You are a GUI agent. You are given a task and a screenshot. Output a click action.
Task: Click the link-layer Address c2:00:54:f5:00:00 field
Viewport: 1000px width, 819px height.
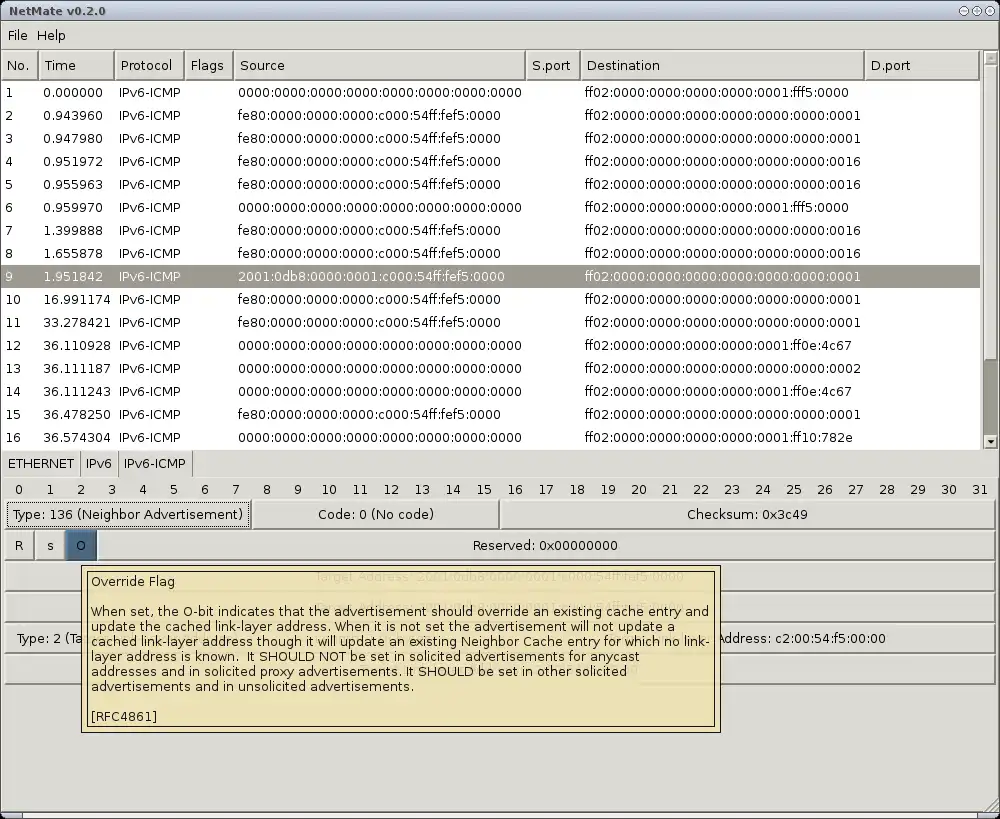858,638
